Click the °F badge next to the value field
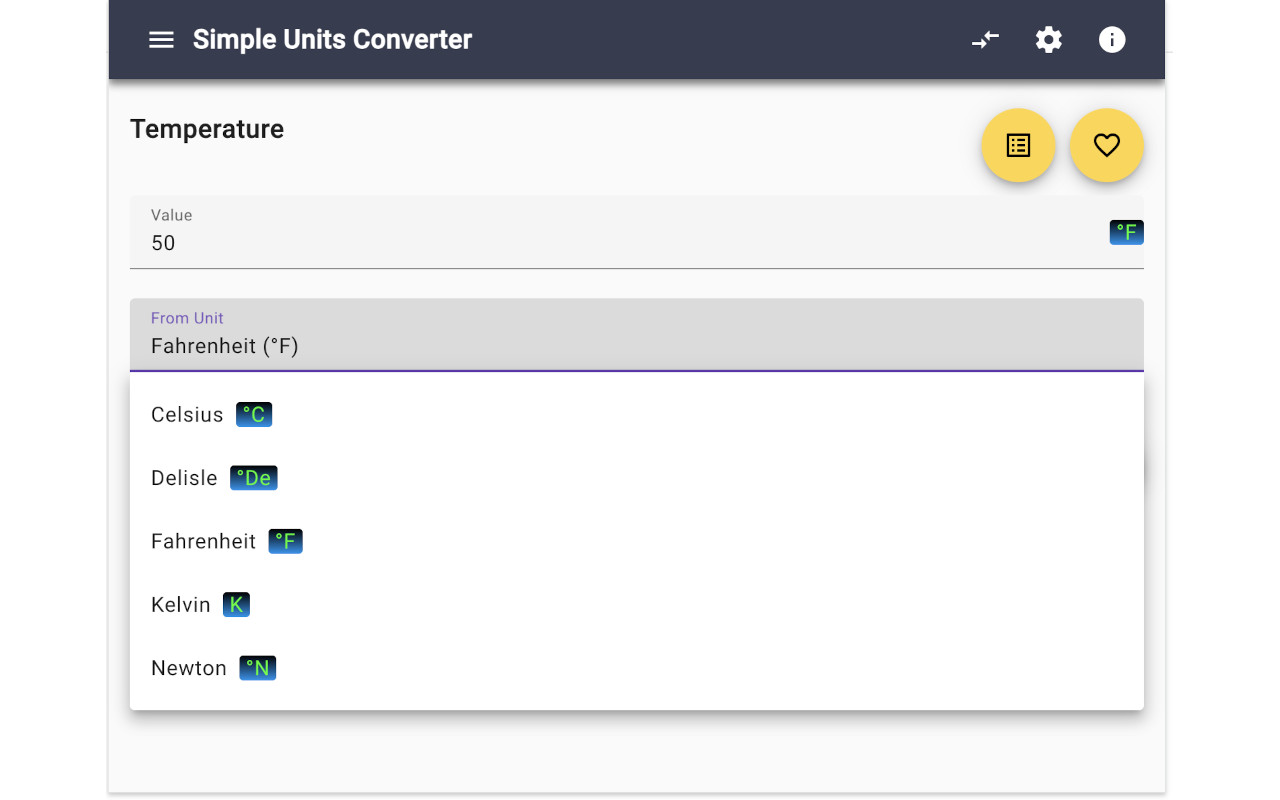Screen dimensions: 1280x800 [1126, 232]
